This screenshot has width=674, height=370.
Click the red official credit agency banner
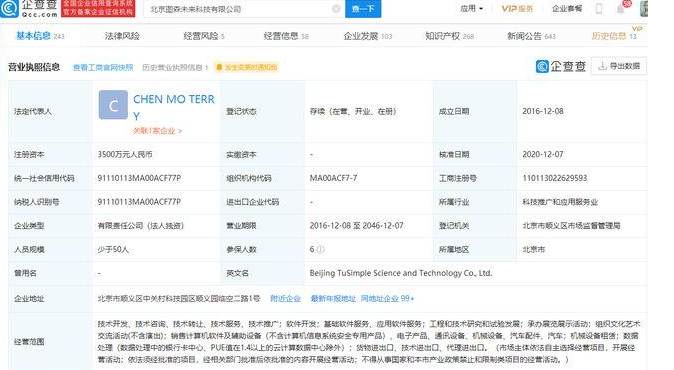coord(98,8)
